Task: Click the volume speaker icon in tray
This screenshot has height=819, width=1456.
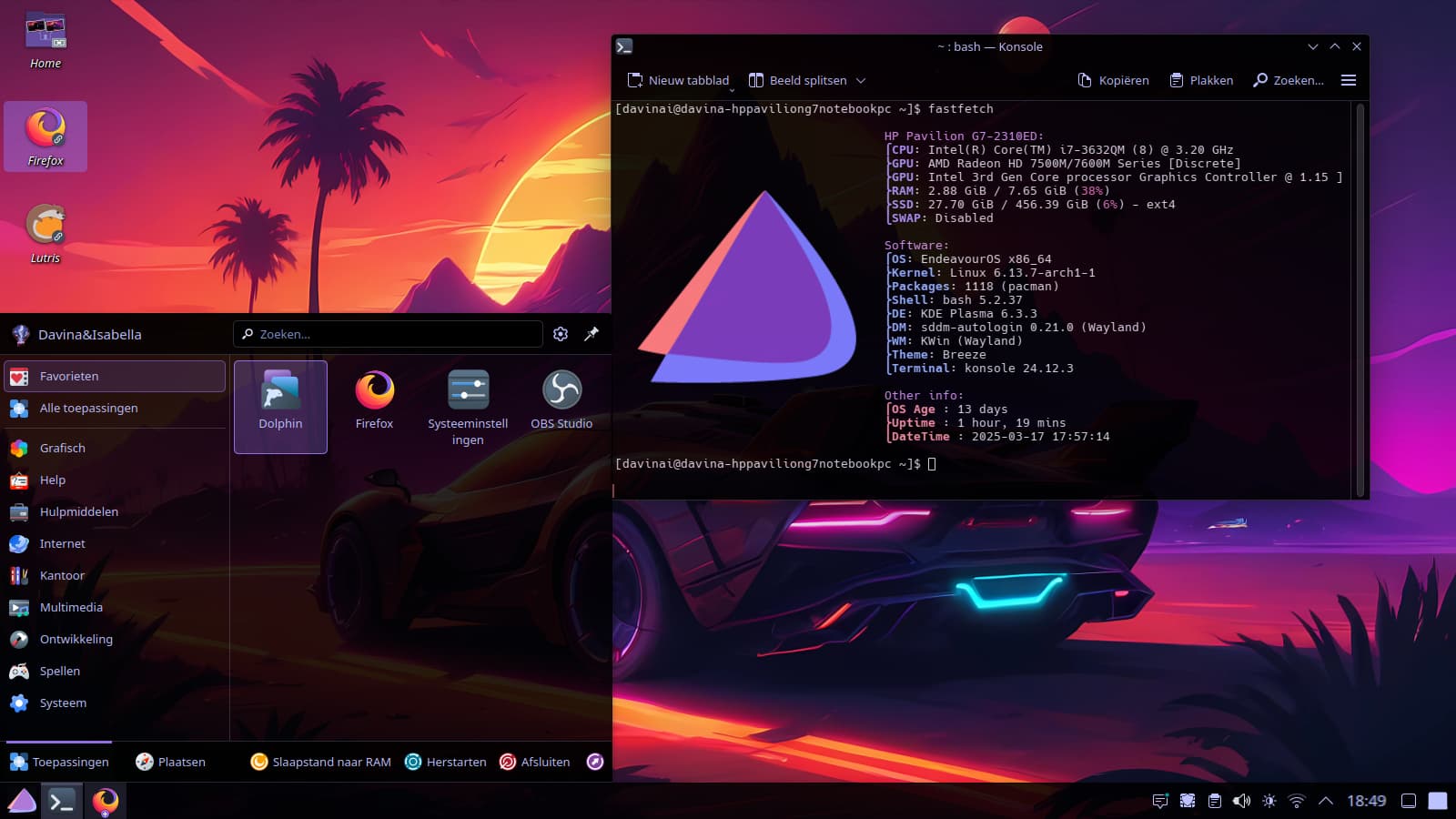Action: tap(1241, 801)
